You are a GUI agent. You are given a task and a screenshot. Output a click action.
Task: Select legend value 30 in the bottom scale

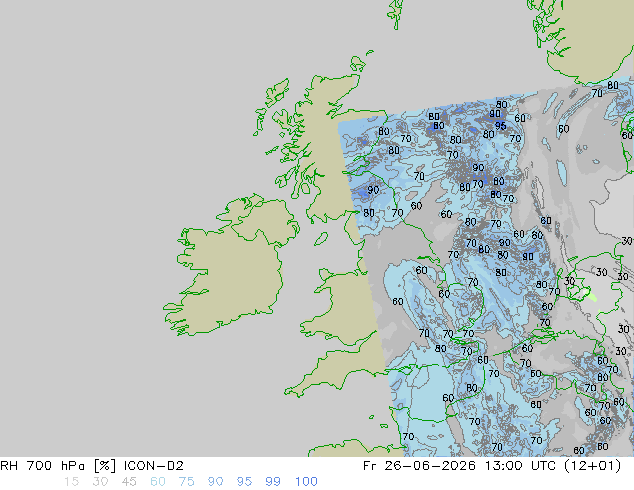100,482
